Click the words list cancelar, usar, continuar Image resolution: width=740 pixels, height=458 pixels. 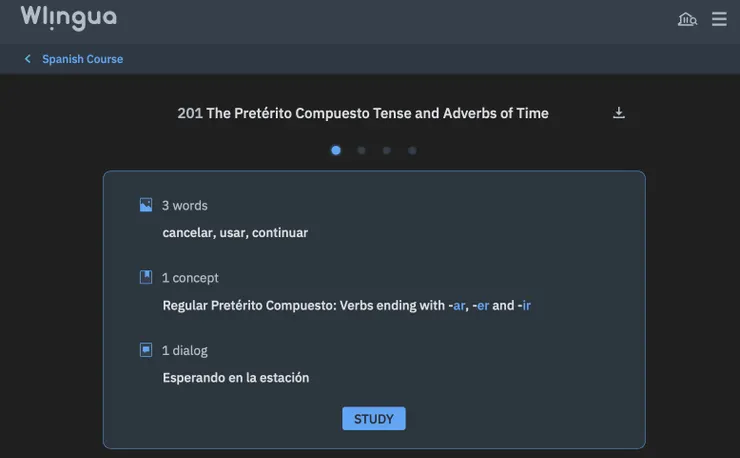pyautogui.click(x=235, y=233)
